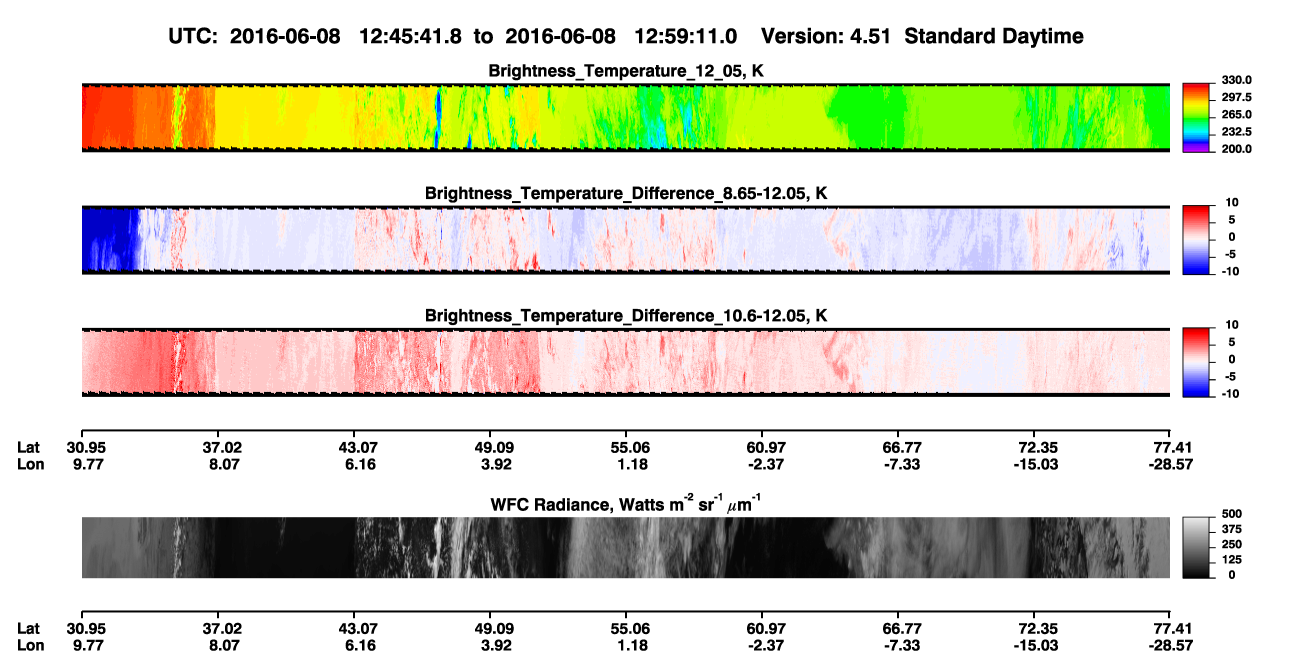Click the 265.0 colorbar label
The height and width of the screenshot is (667, 1300).
click(x=1238, y=115)
